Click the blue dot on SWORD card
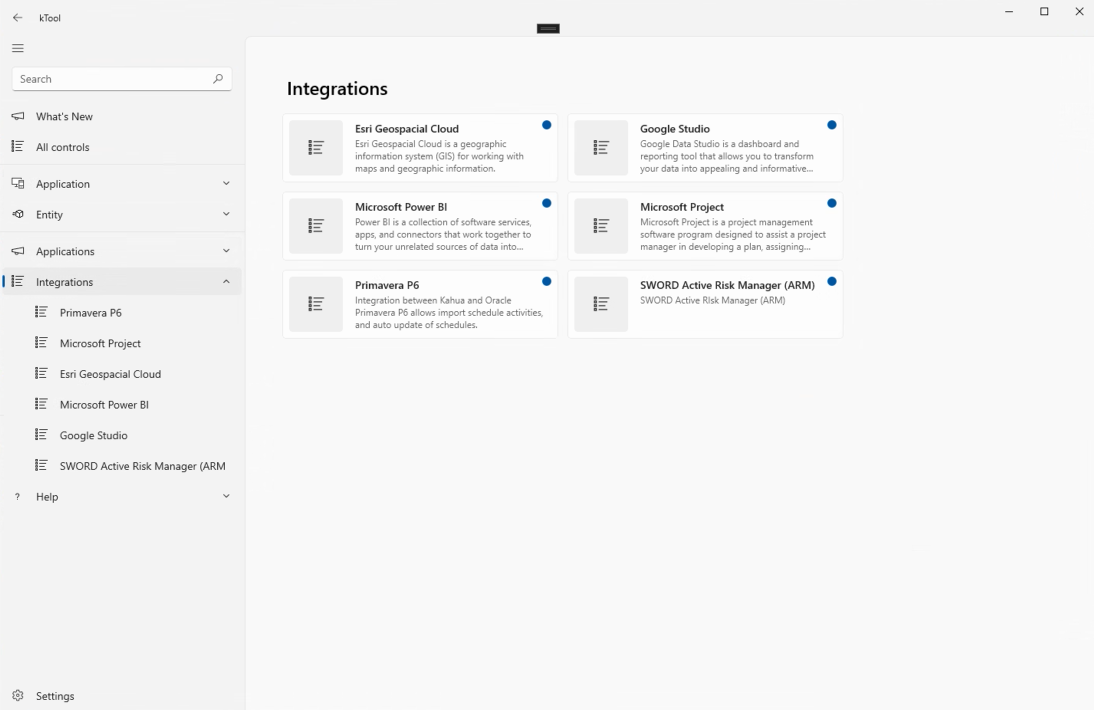This screenshot has height=710, width=1094. (832, 281)
